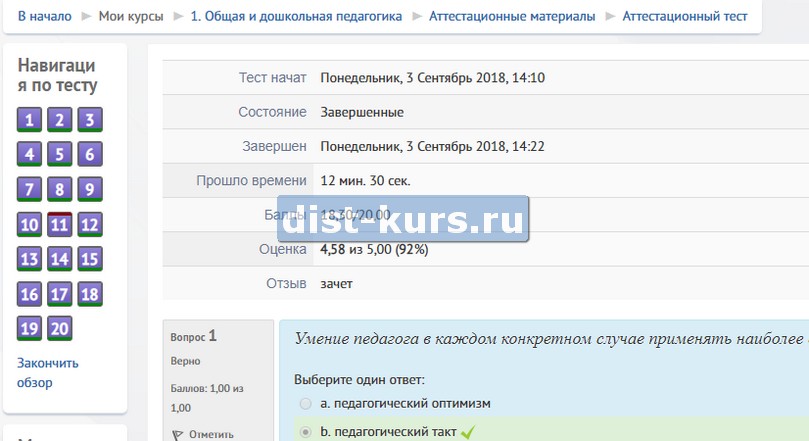Image resolution: width=809 pixels, height=441 pixels.
Task: Jump to question 3 in navigation
Action: coord(90,121)
